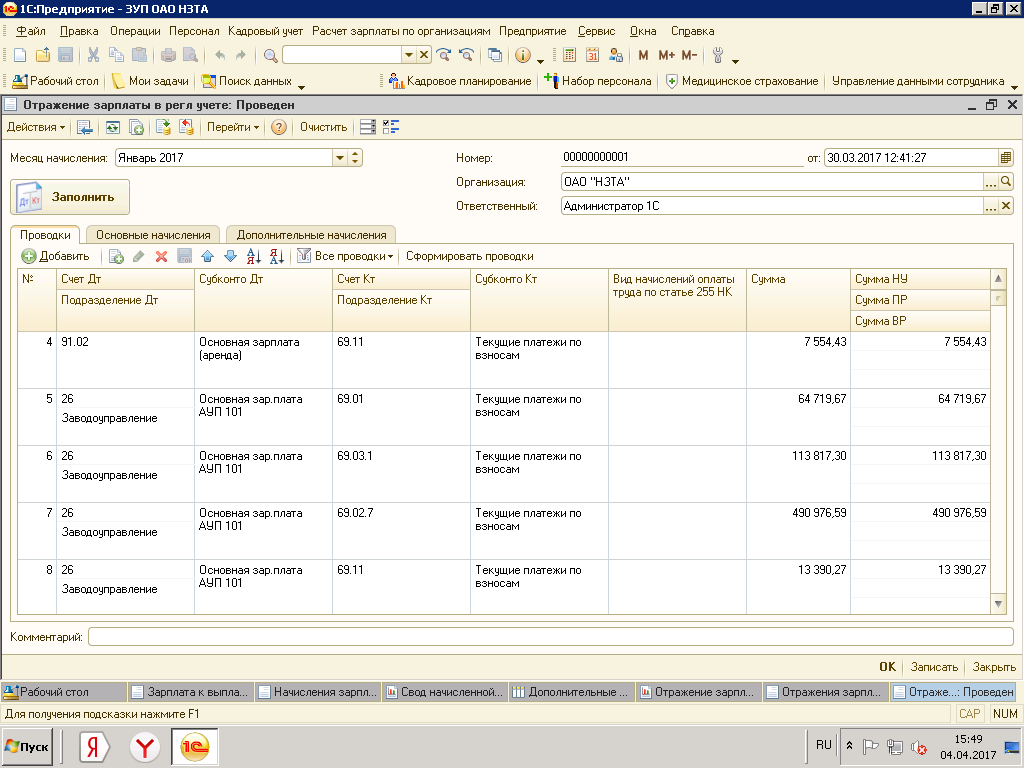1024x768 pixels.
Task: Open the calendar picker of the date field
Action: (1006, 157)
